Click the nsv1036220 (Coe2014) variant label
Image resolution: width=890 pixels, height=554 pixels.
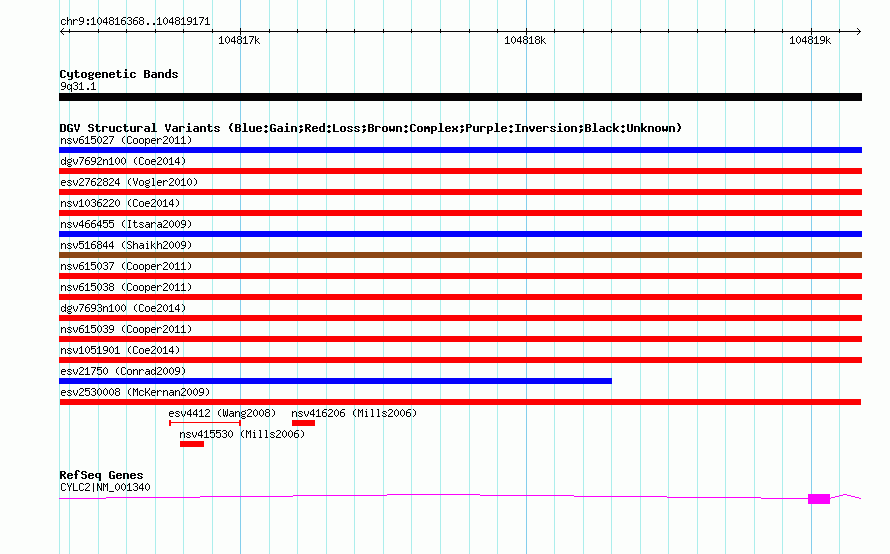120,203
